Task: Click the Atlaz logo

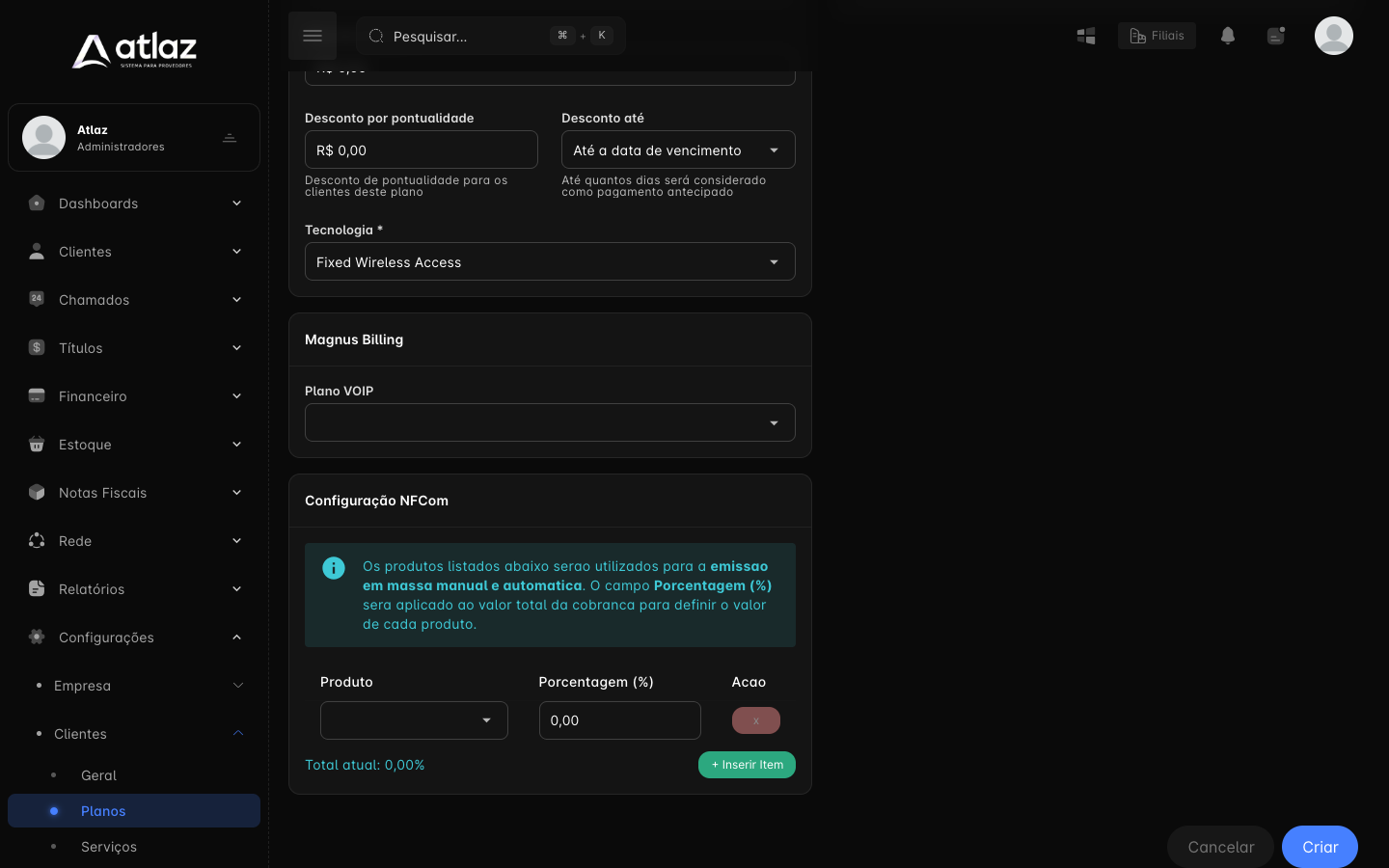Action: click(x=134, y=51)
